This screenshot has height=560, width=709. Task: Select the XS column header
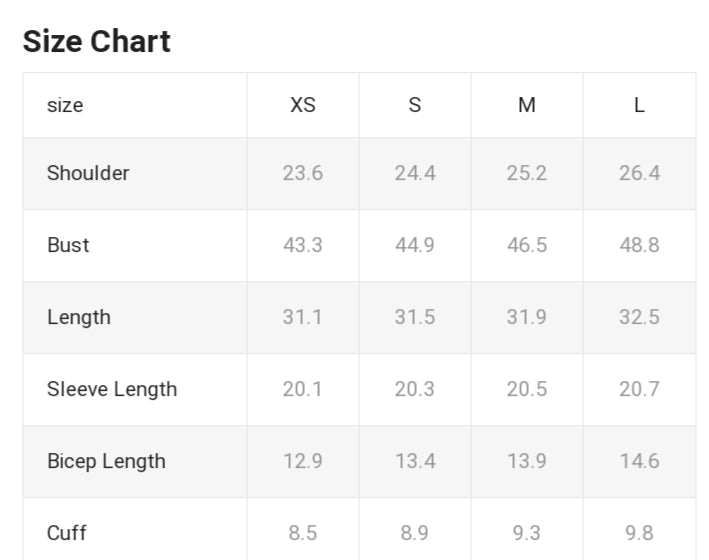303,105
